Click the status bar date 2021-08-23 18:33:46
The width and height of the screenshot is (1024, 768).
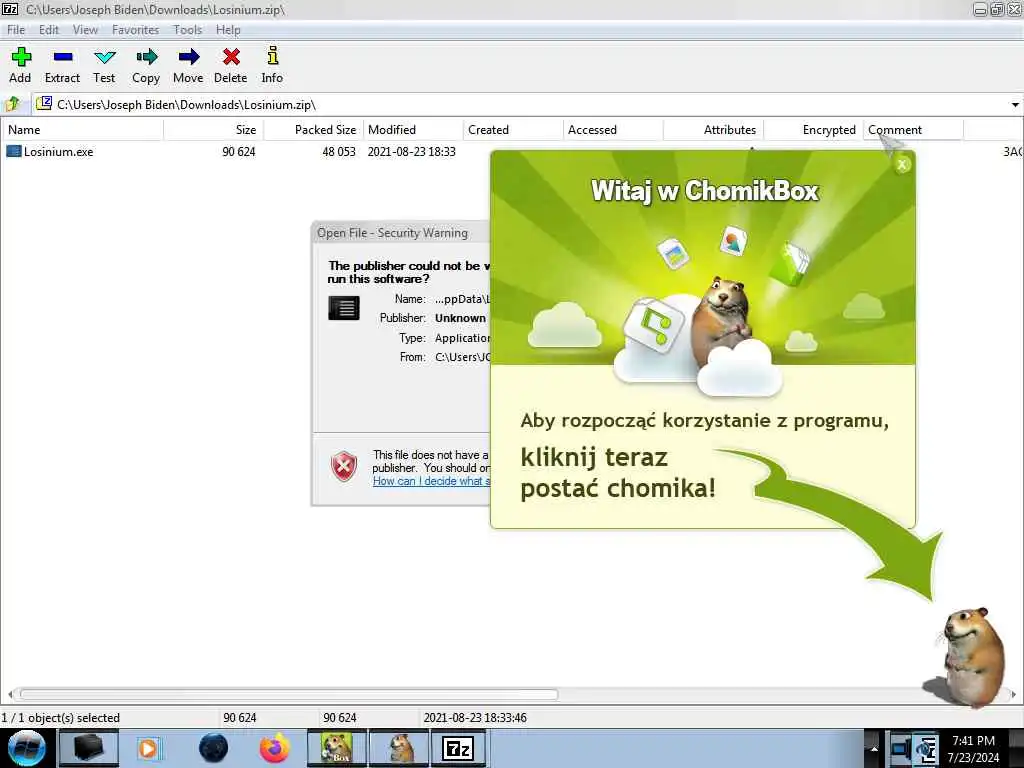click(475, 718)
